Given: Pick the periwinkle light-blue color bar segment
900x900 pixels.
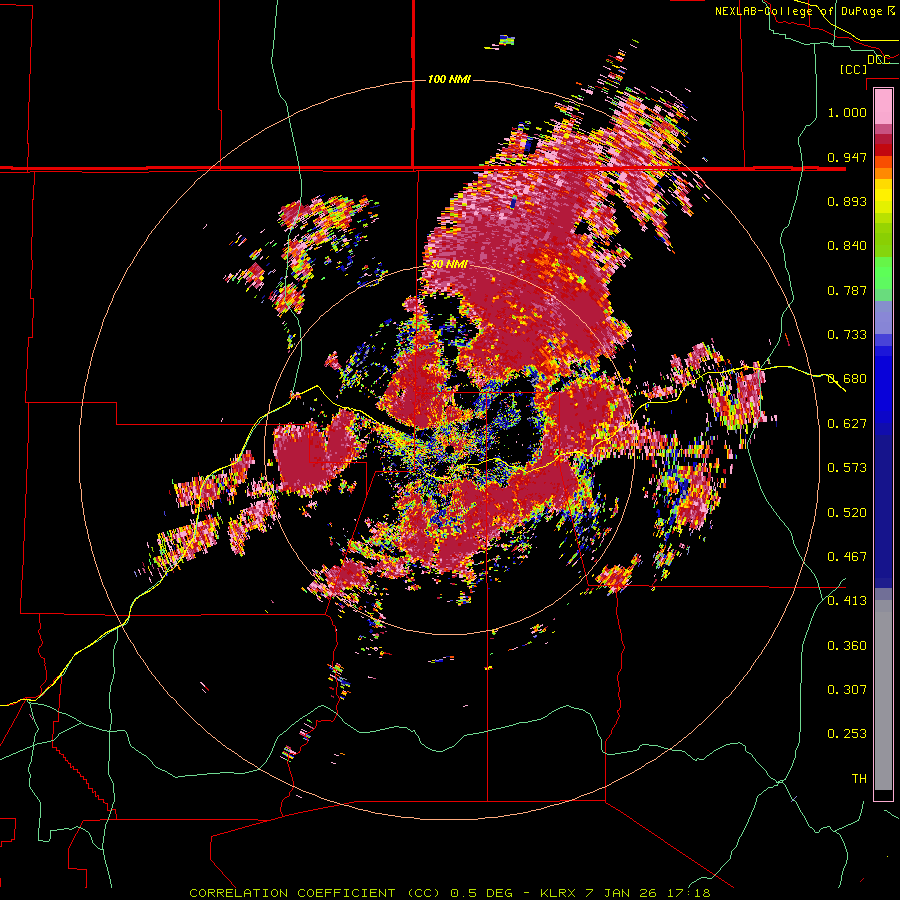Looking at the screenshot, I should (x=883, y=317).
